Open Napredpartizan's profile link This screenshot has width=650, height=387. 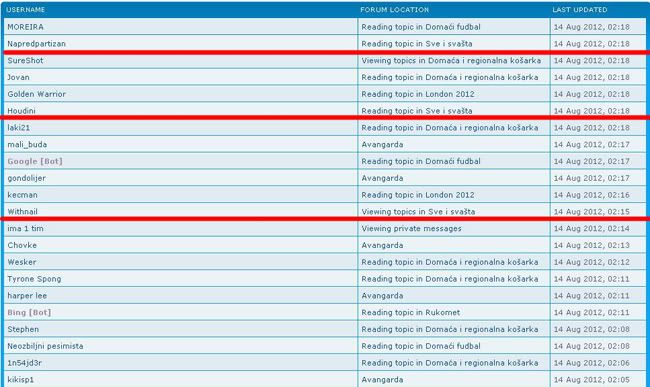pos(36,44)
